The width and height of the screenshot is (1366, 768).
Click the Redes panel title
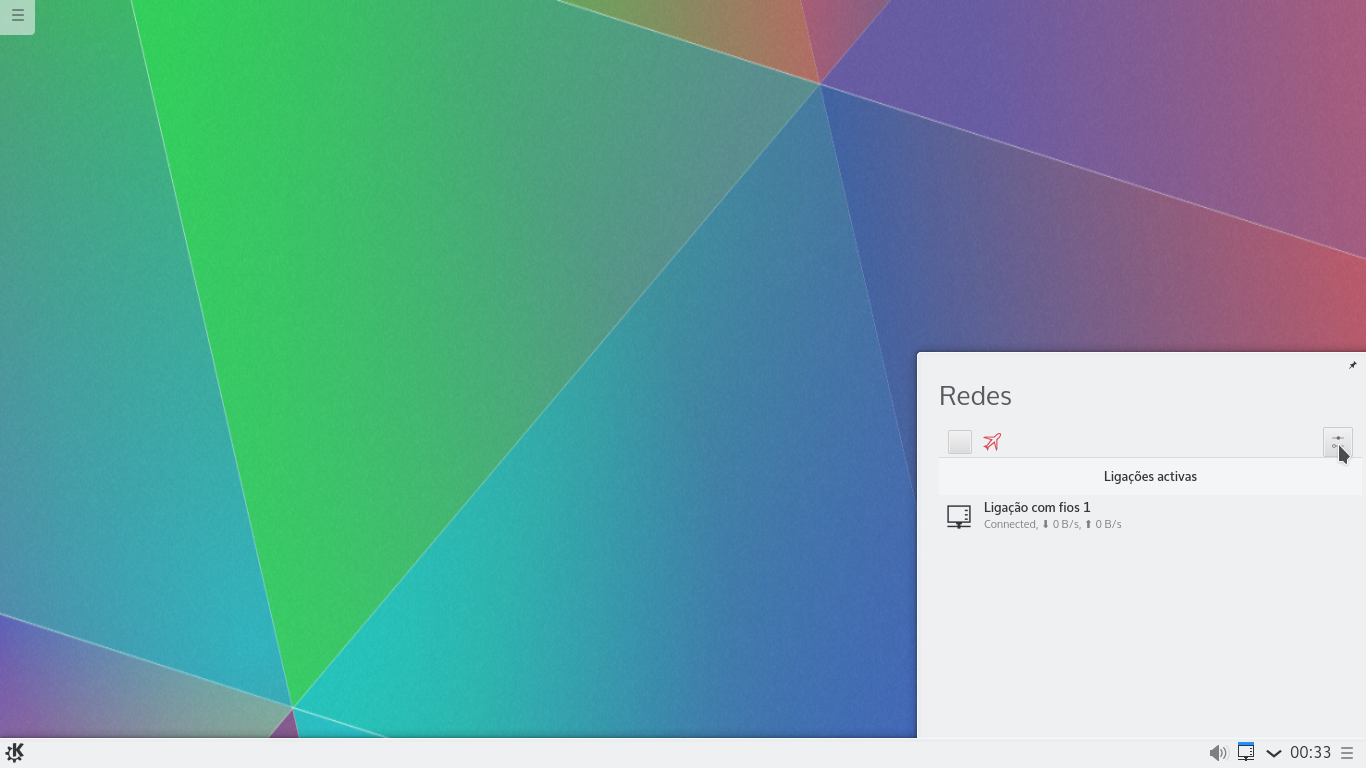coord(975,396)
